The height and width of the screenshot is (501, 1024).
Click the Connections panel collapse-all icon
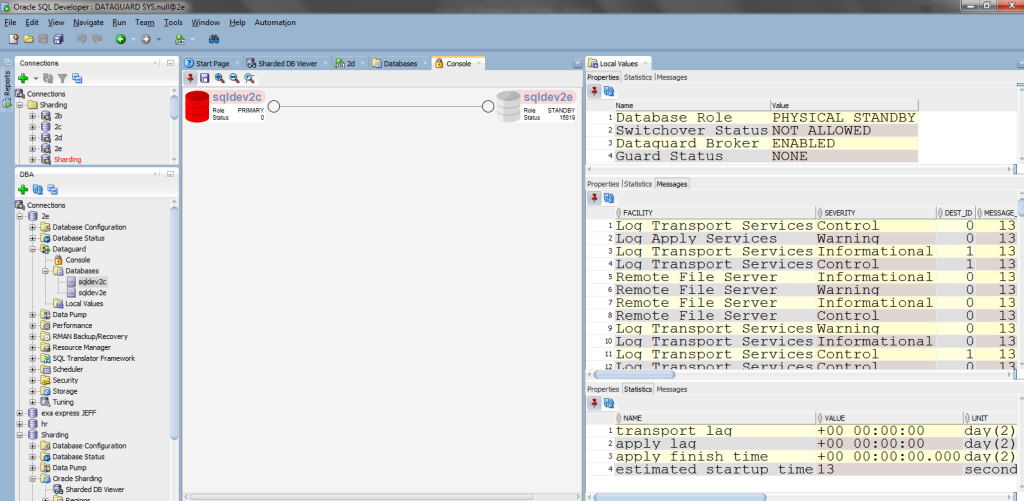76,78
